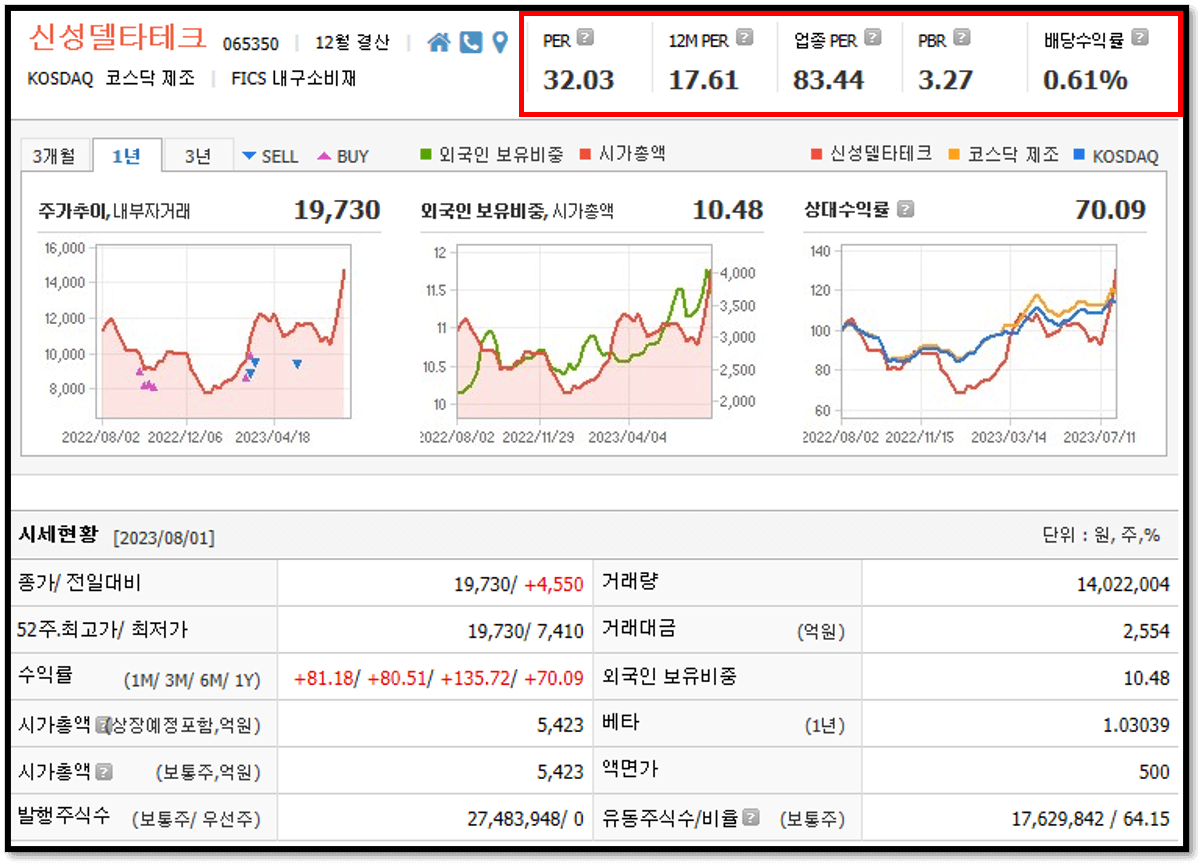Open help icon by 유동주식수/비율
The width and height of the screenshot is (1202, 865).
[x=752, y=817]
